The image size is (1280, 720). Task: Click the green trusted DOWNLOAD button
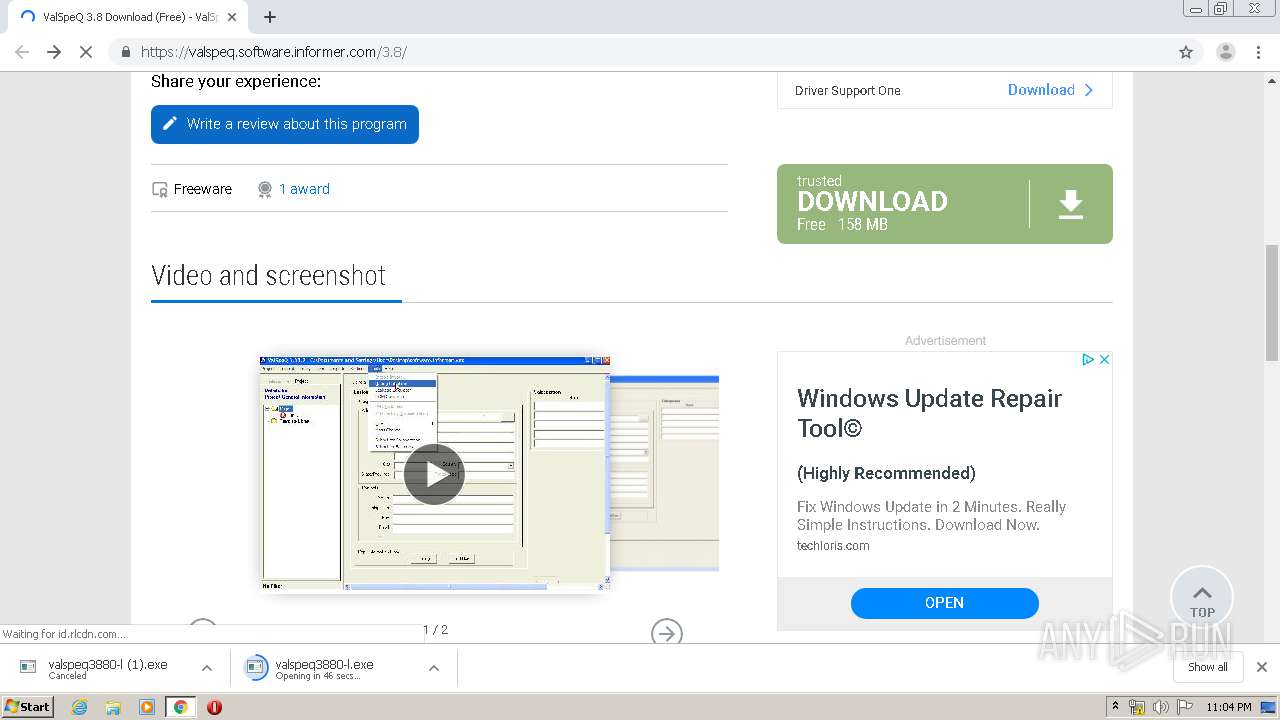pyautogui.click(x=945, y=204)
